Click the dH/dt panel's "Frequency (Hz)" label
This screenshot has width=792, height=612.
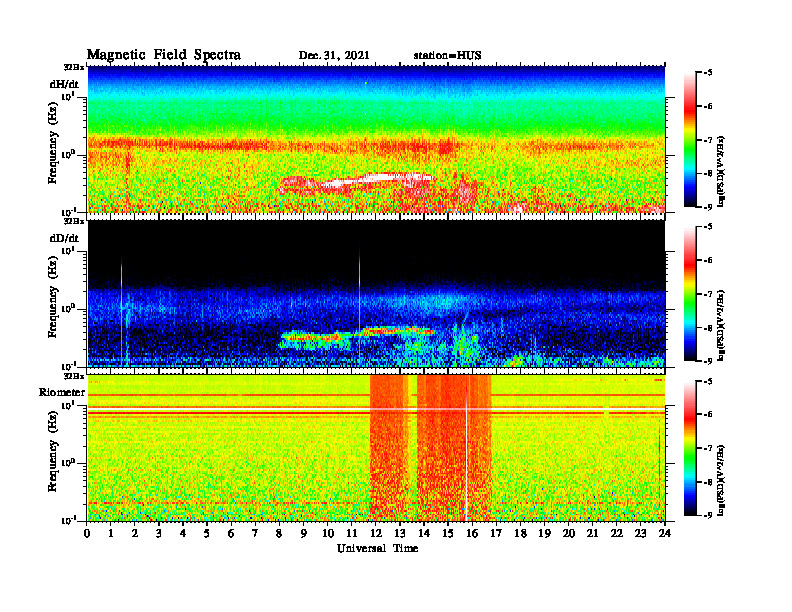point(53,143)
